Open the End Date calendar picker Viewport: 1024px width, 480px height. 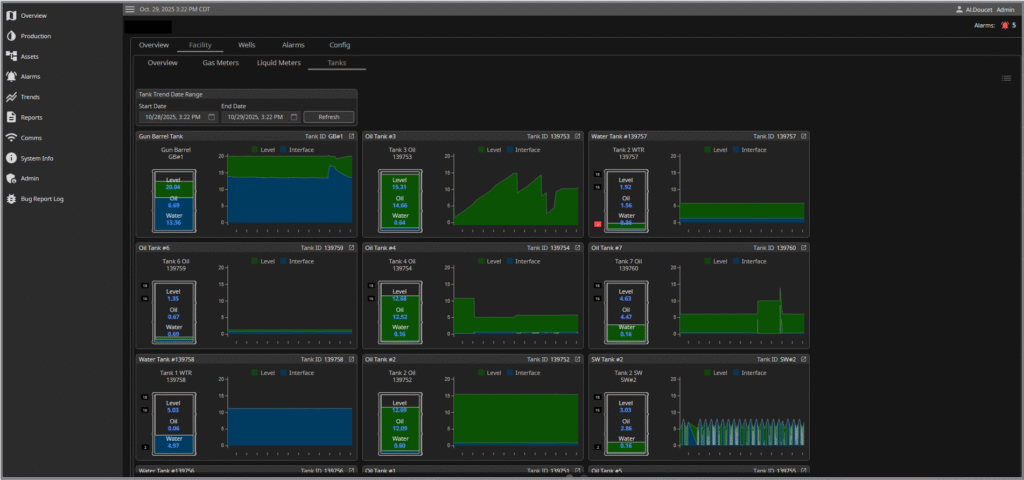[293, 117]
